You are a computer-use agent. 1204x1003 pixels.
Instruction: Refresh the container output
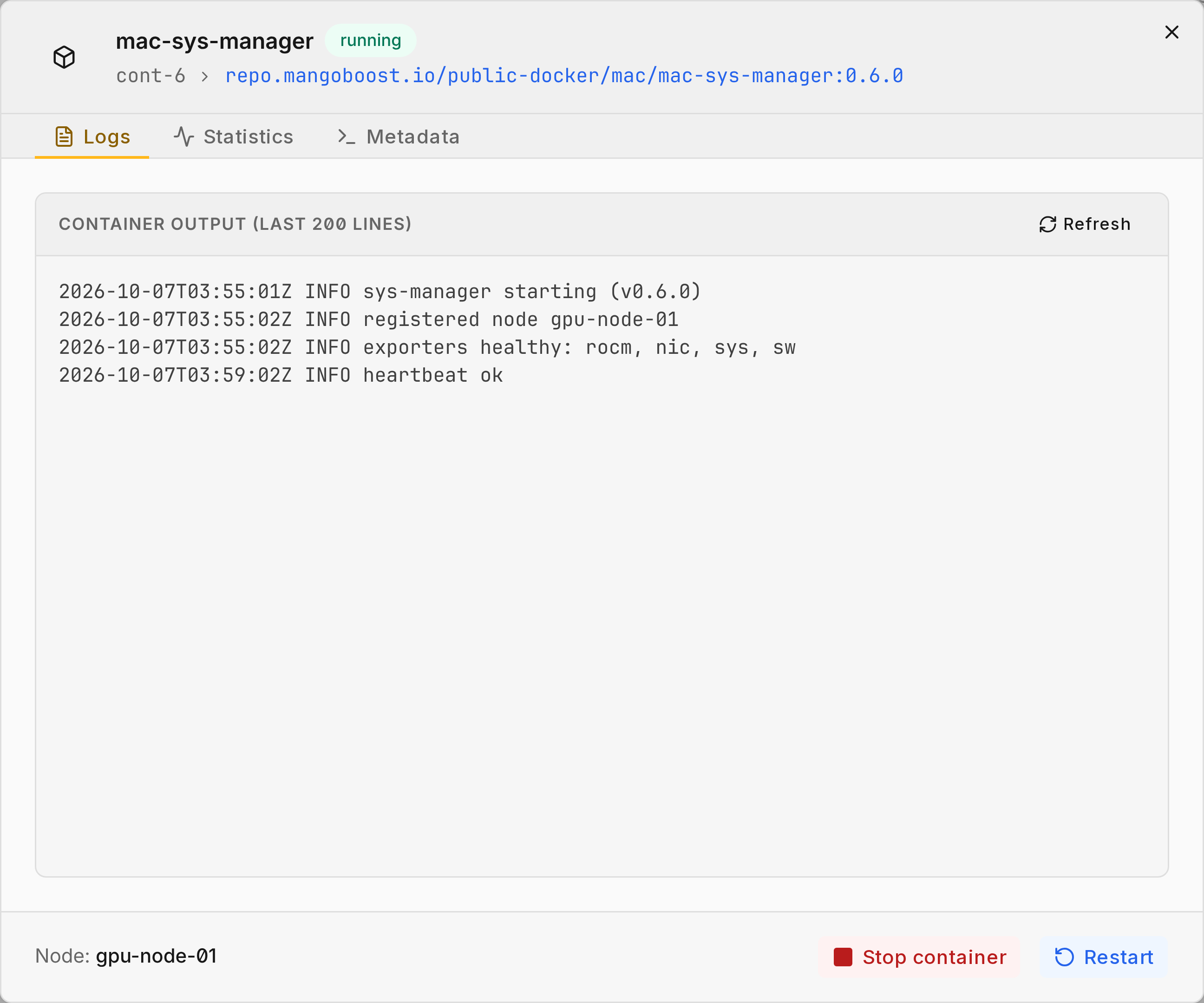click(1085, 224)
